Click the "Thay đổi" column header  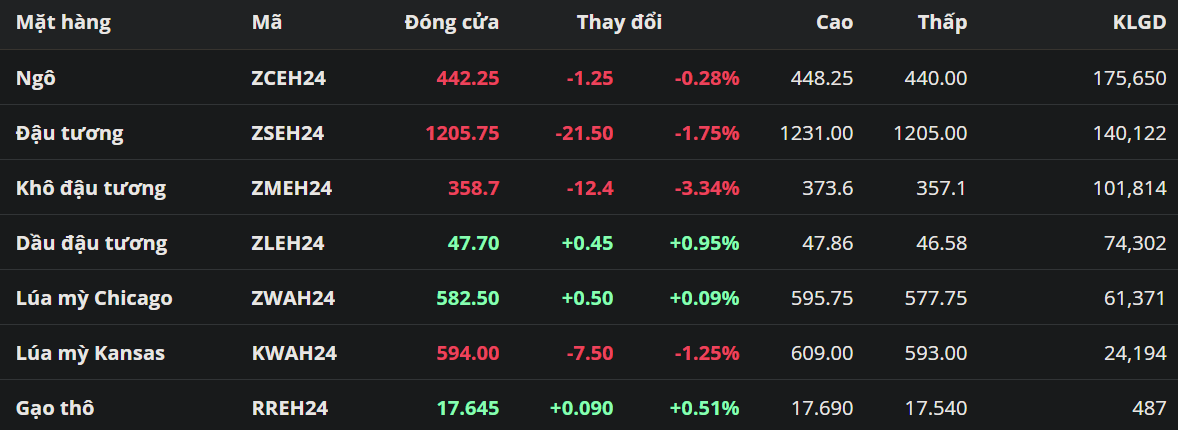pyautogui.click(x=619, y=22)
